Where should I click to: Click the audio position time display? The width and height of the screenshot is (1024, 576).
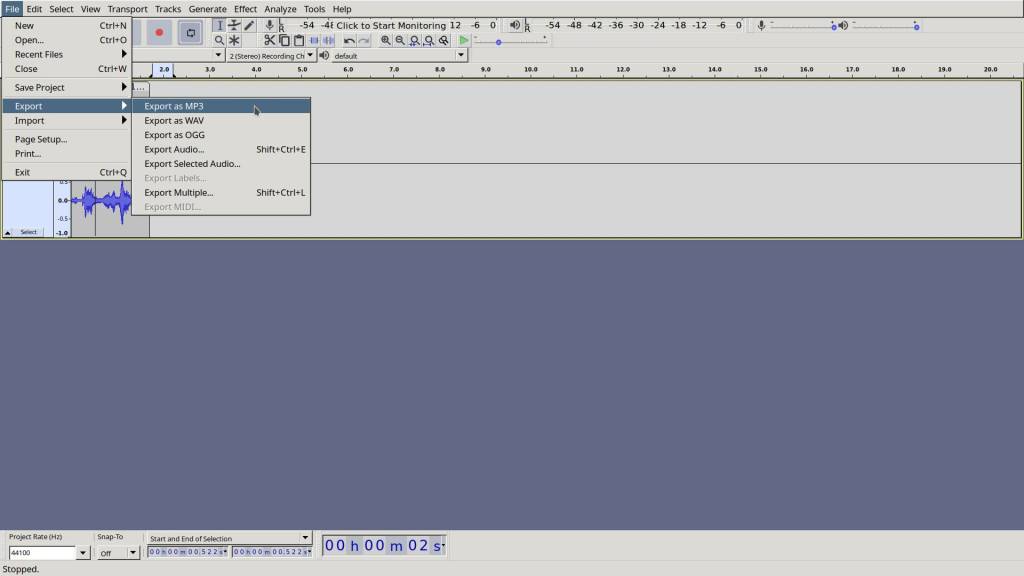point(385,545)
